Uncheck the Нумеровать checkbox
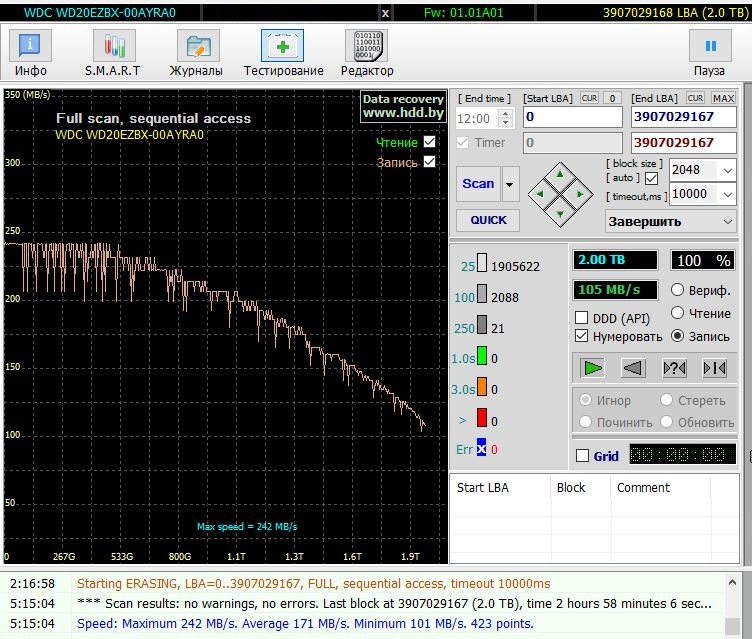 tap(582, 337)
